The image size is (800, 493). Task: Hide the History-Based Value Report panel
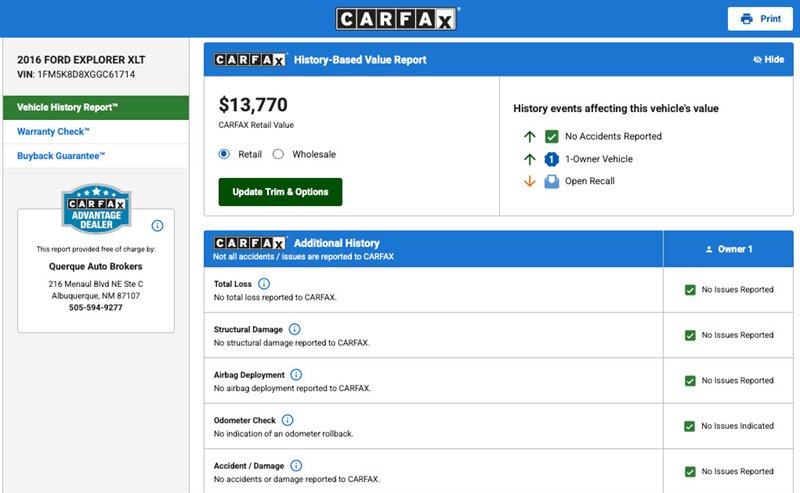point(768,60)
